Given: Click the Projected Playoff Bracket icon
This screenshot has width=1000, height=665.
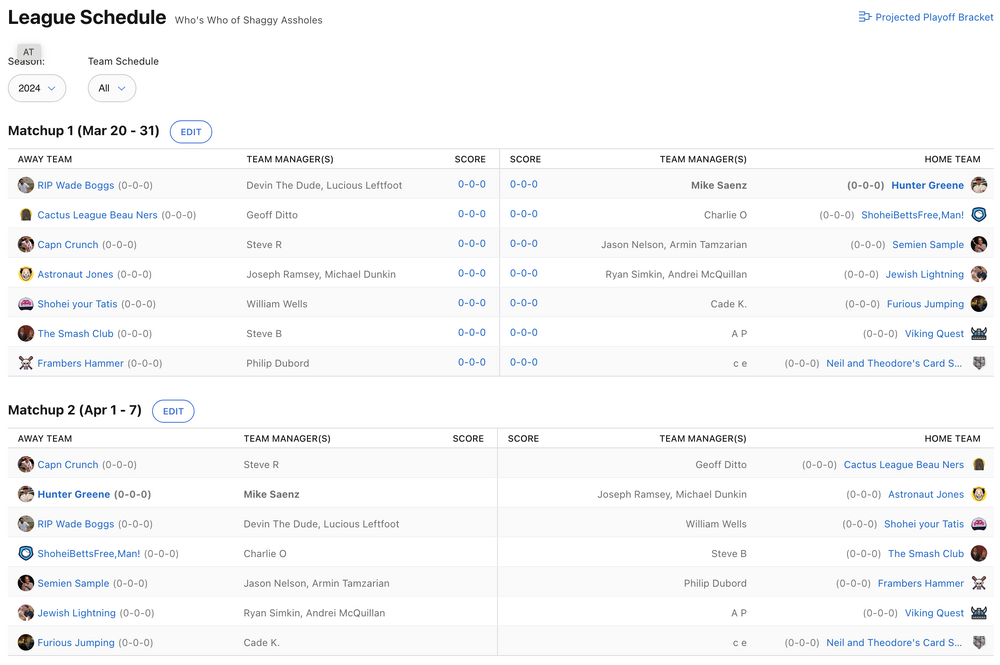Looking at the screenshot, I should (865, 17).
